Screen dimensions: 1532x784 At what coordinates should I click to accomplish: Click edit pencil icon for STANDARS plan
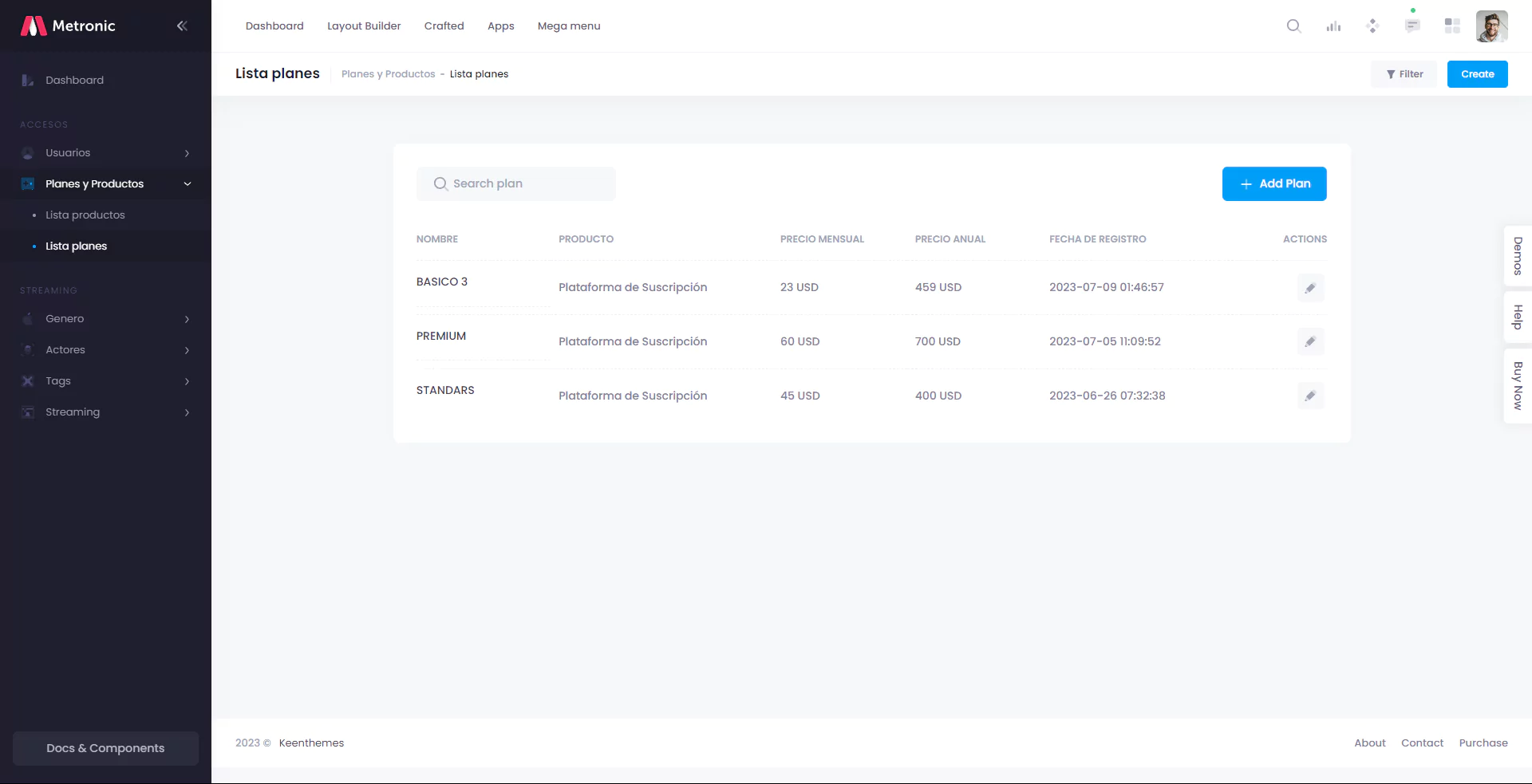(x=1310, y=396)
